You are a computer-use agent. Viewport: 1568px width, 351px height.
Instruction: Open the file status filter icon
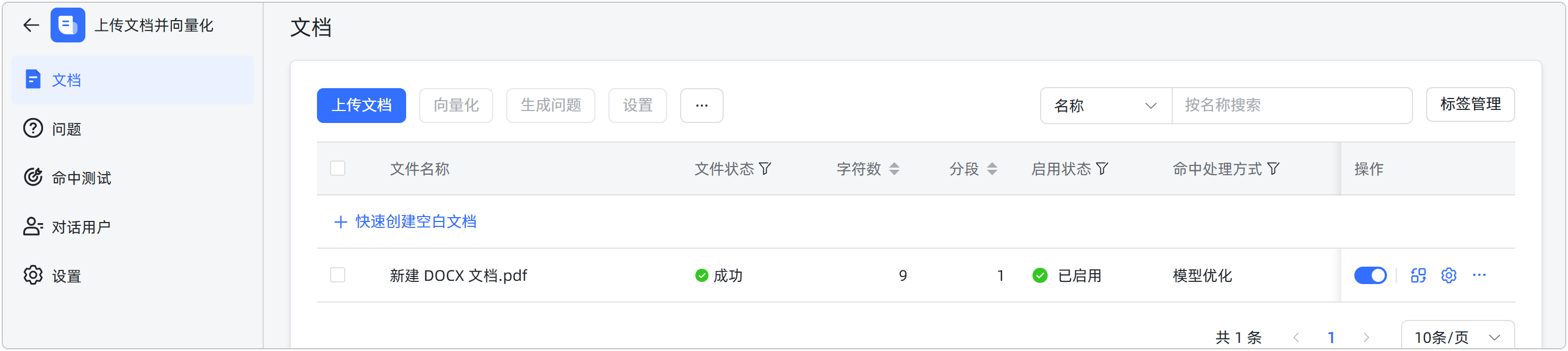(x=765, y=169)
